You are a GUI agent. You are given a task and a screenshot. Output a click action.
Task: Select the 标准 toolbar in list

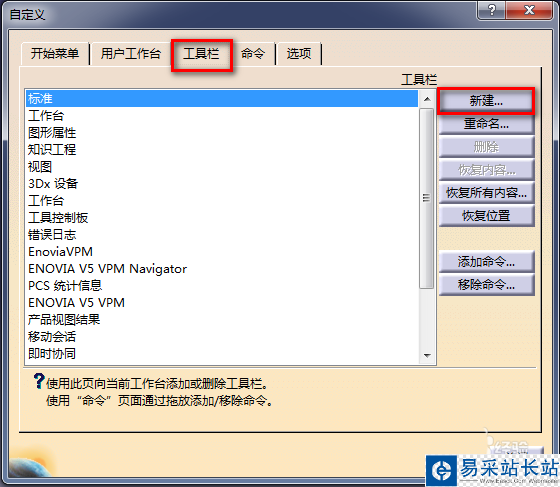[222, 99]
